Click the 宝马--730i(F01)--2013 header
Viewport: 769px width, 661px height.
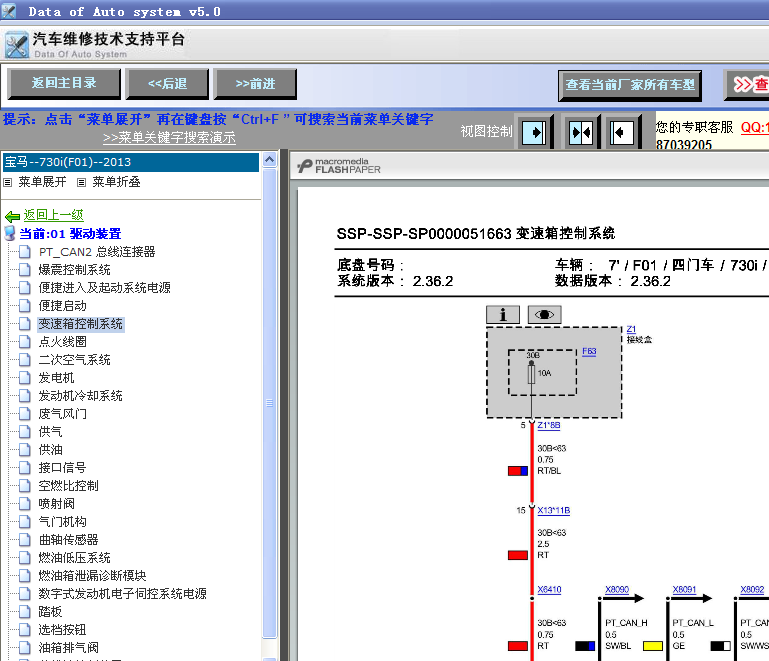tap(130, 162)
